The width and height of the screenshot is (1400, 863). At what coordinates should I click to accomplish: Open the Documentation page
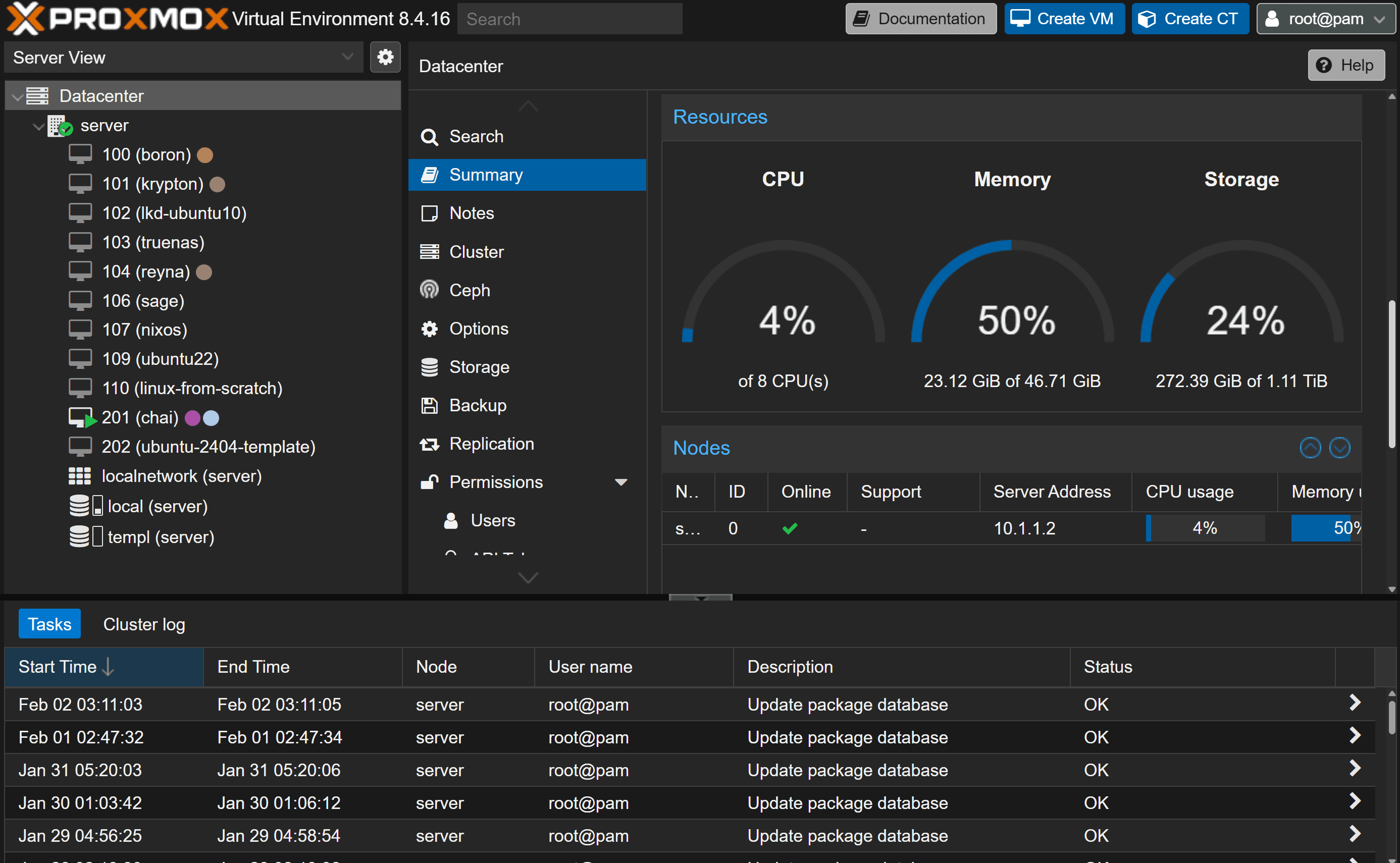(x=920, y=18)
